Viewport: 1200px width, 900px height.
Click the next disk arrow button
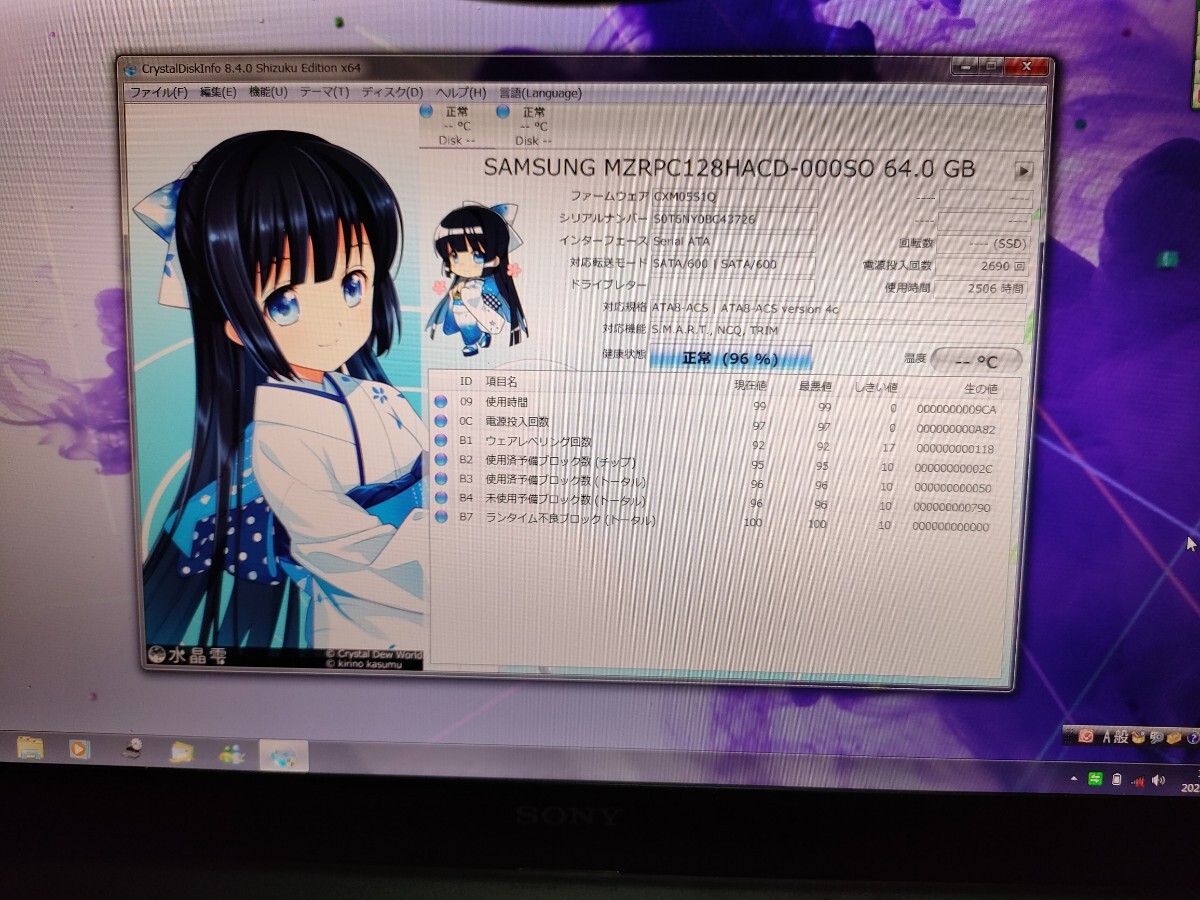tap(1023, 170)
